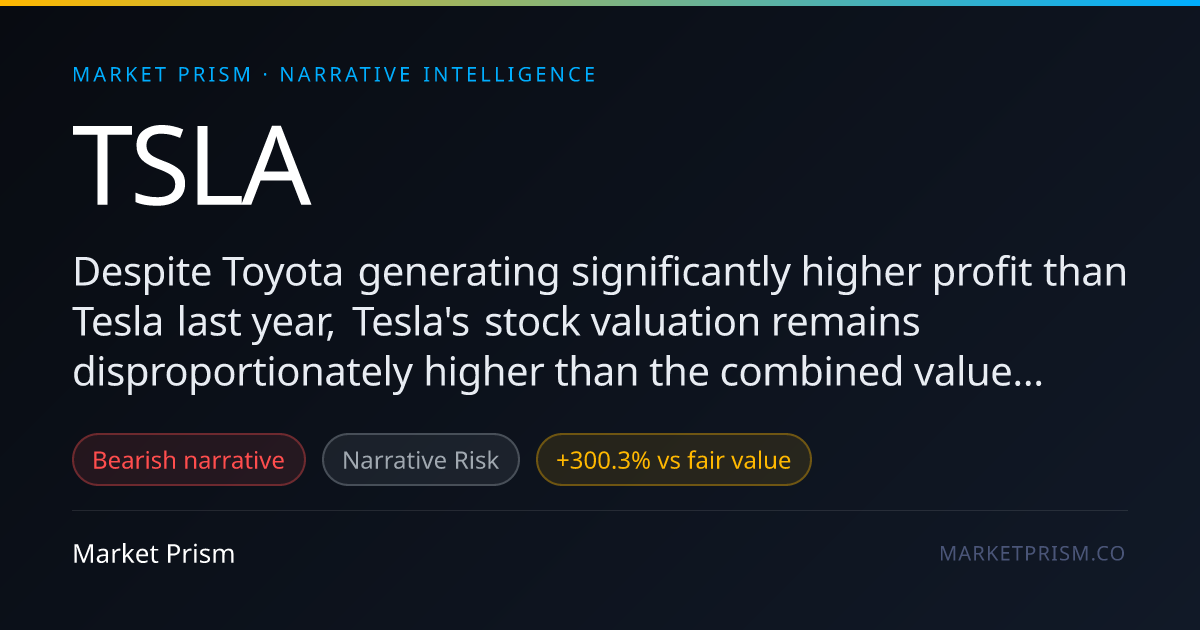Click the gradient color bar at top
The image size is (1200, 630).
600,3
